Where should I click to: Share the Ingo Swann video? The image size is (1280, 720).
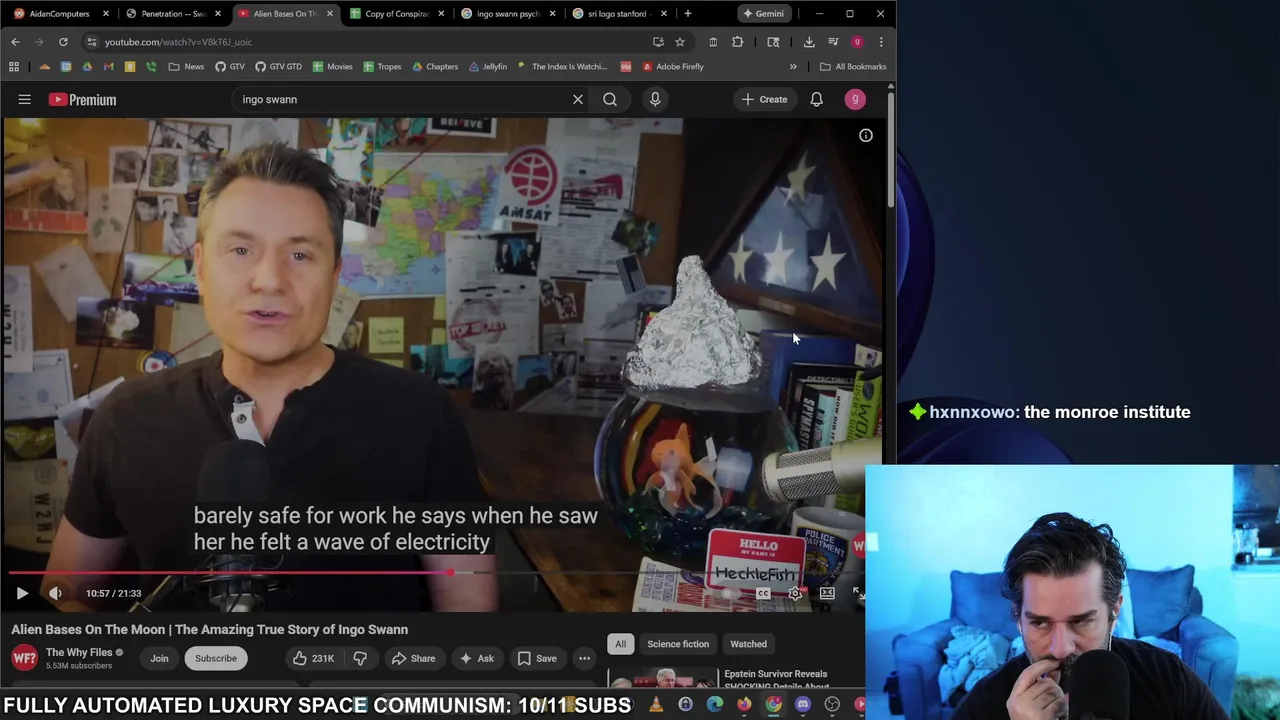pyautogui.click(x=413, y=658)
